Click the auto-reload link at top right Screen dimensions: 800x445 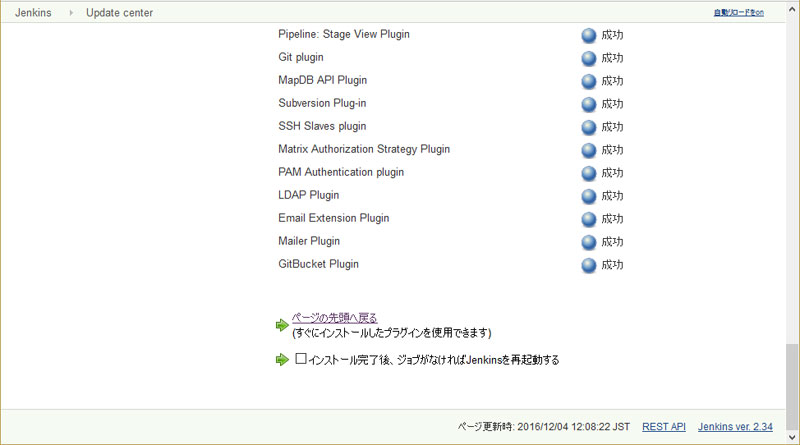pyautogui.click(x=739, y=13)
